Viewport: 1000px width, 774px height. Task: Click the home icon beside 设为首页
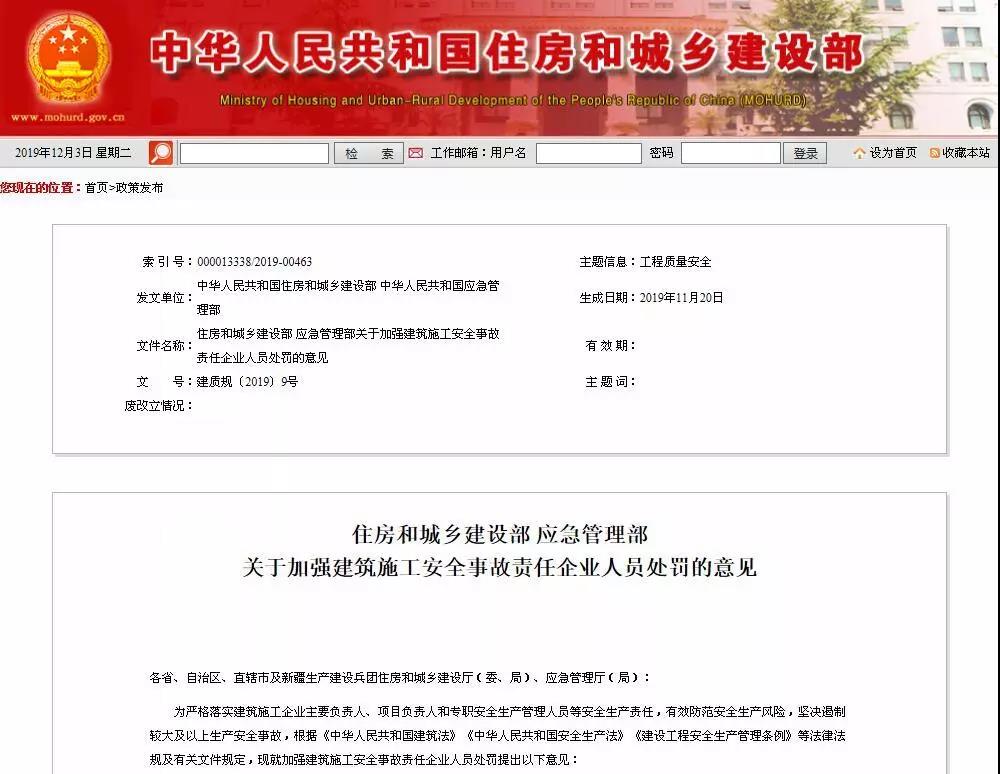860,153
